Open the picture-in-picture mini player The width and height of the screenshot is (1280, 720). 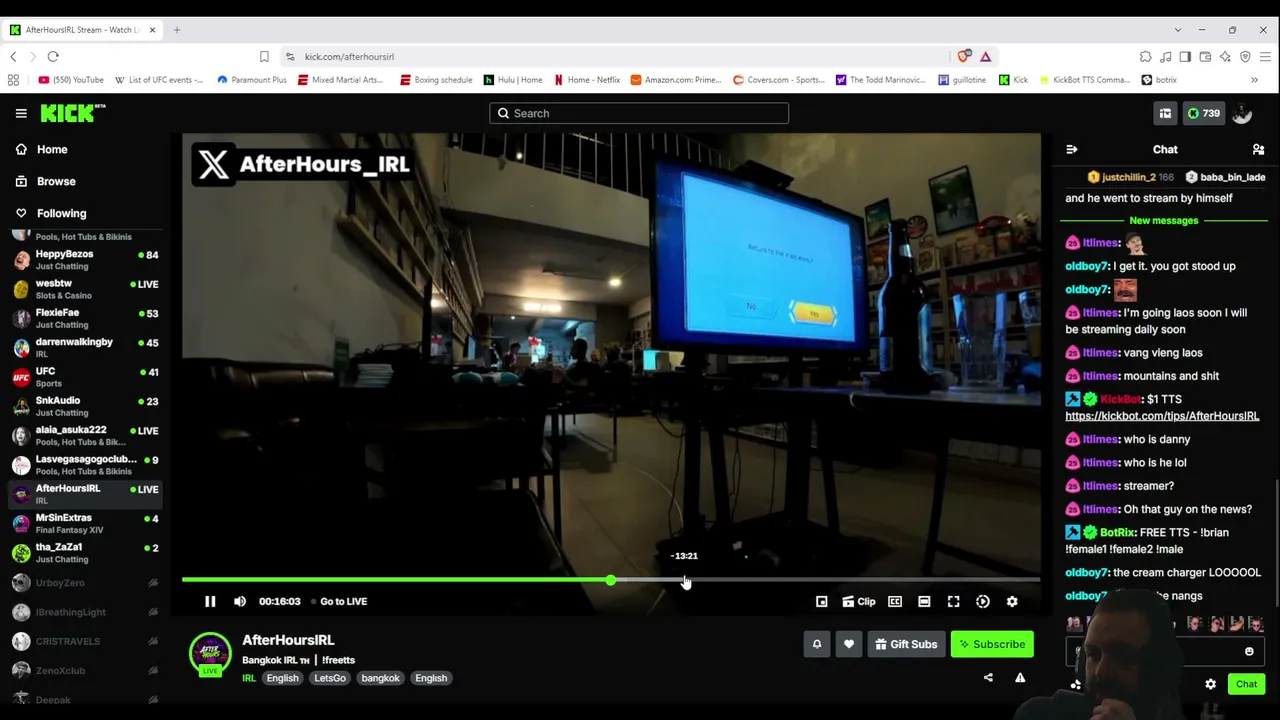click(x=822, y=601)
